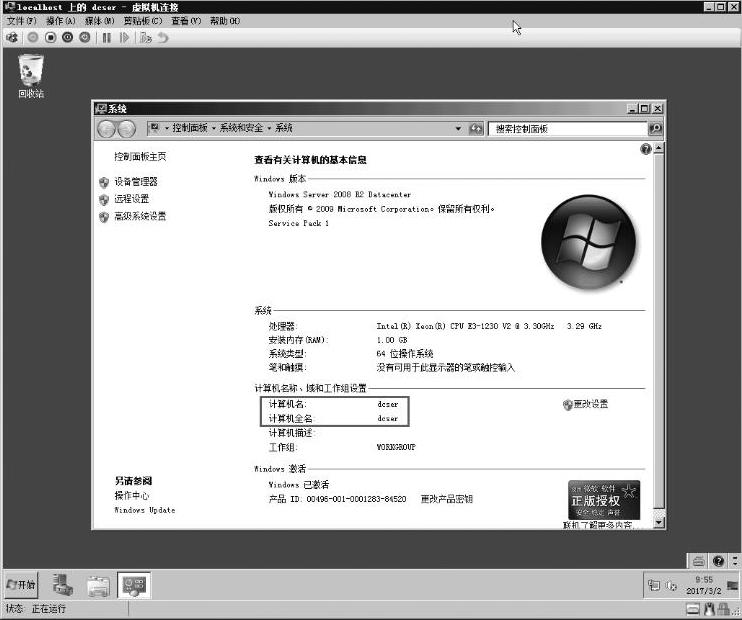742x620 pixels.
Task: Click the Turn Off VM toolbar icon
Action: [49, 37]
